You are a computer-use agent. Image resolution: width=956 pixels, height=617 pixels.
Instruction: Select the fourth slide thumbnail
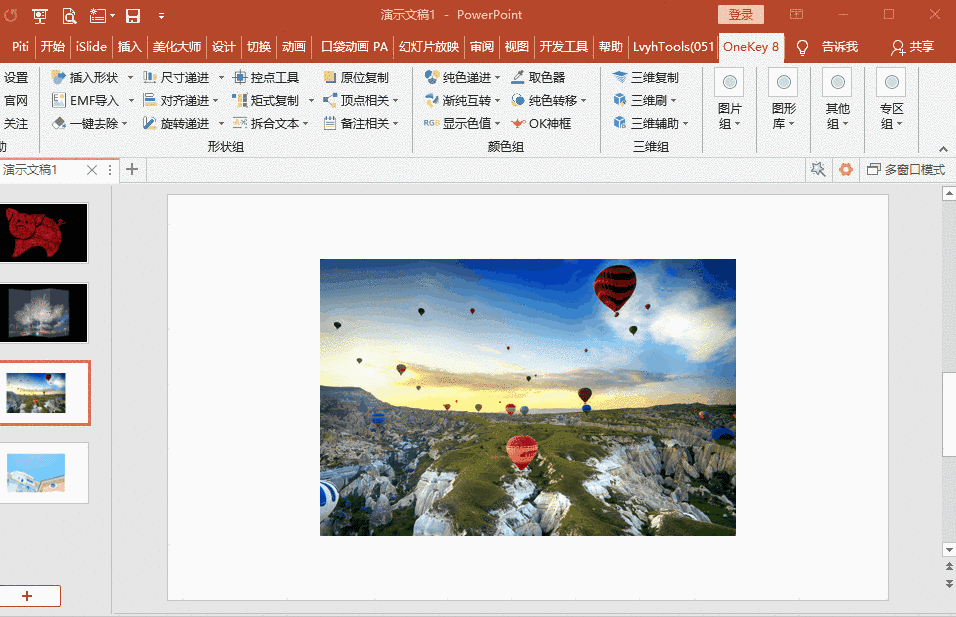45,473
